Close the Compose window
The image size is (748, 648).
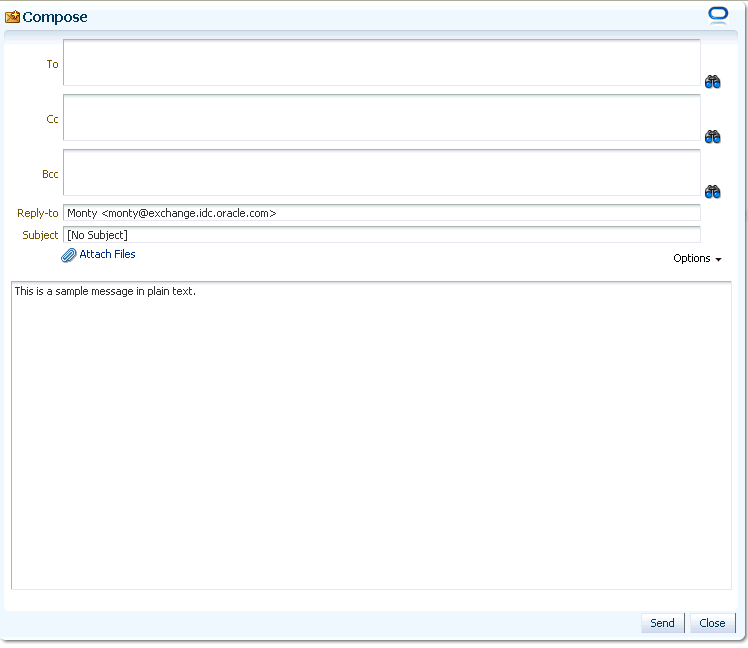[x=712, y=623]
